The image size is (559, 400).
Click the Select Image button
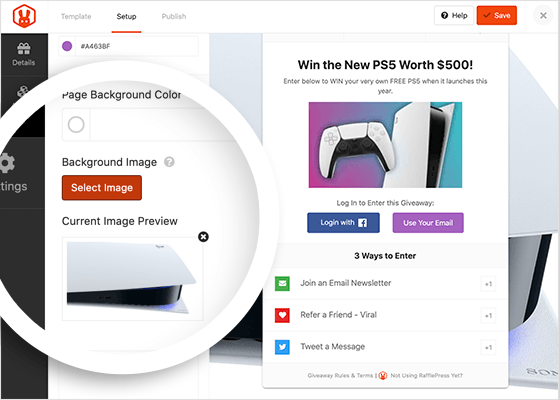pyautogui.click(x=102, y=188)
